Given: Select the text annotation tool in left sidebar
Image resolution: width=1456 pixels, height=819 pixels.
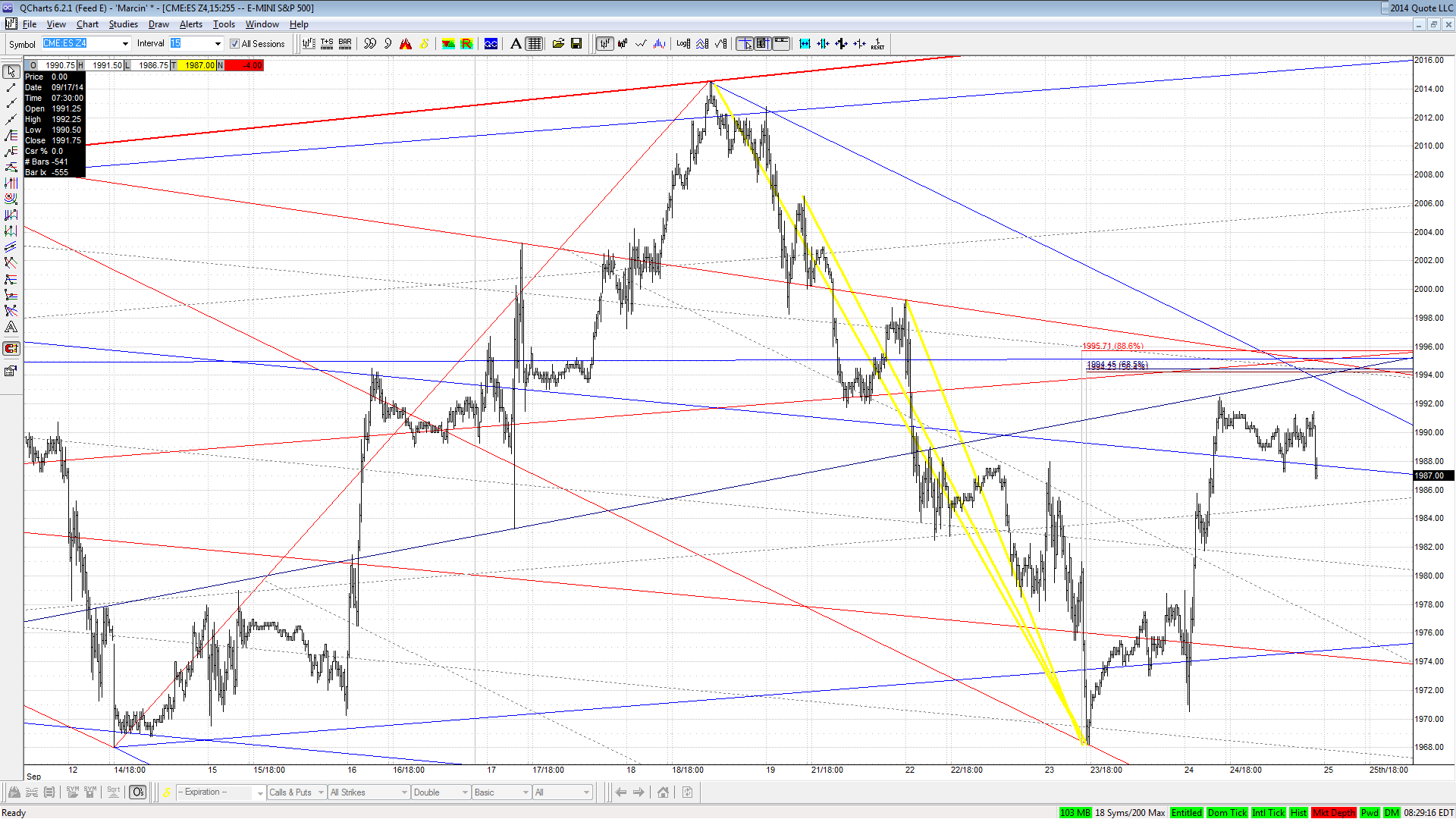Looking at the screenshot, I should (11, 328).
